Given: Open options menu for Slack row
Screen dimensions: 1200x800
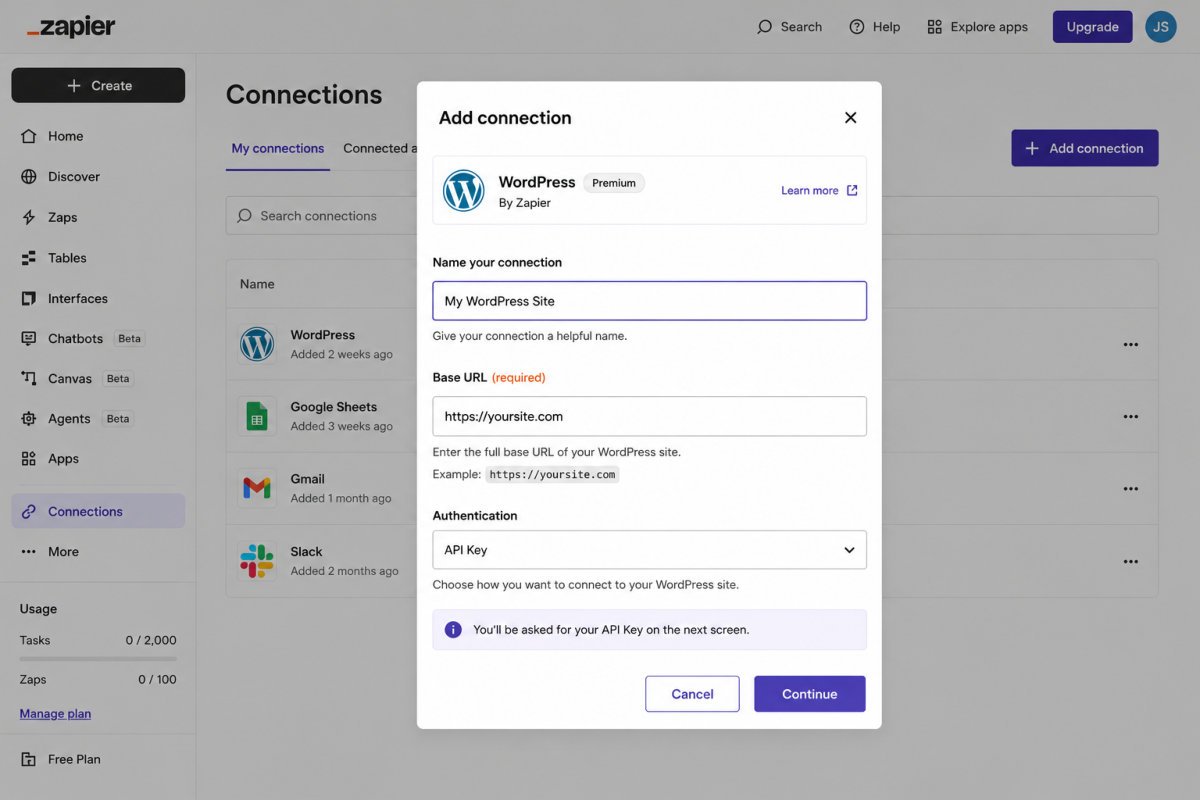Looking at the screenshot, I should 1131,561.
